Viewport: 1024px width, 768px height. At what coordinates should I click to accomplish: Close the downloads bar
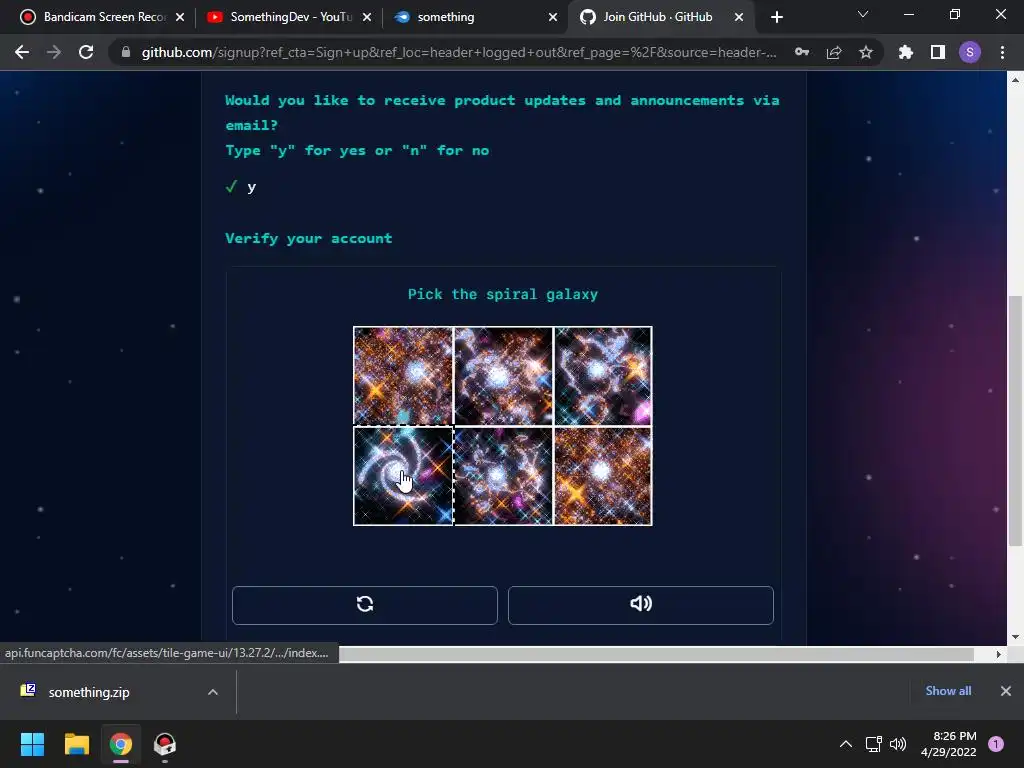point(1005,691)
